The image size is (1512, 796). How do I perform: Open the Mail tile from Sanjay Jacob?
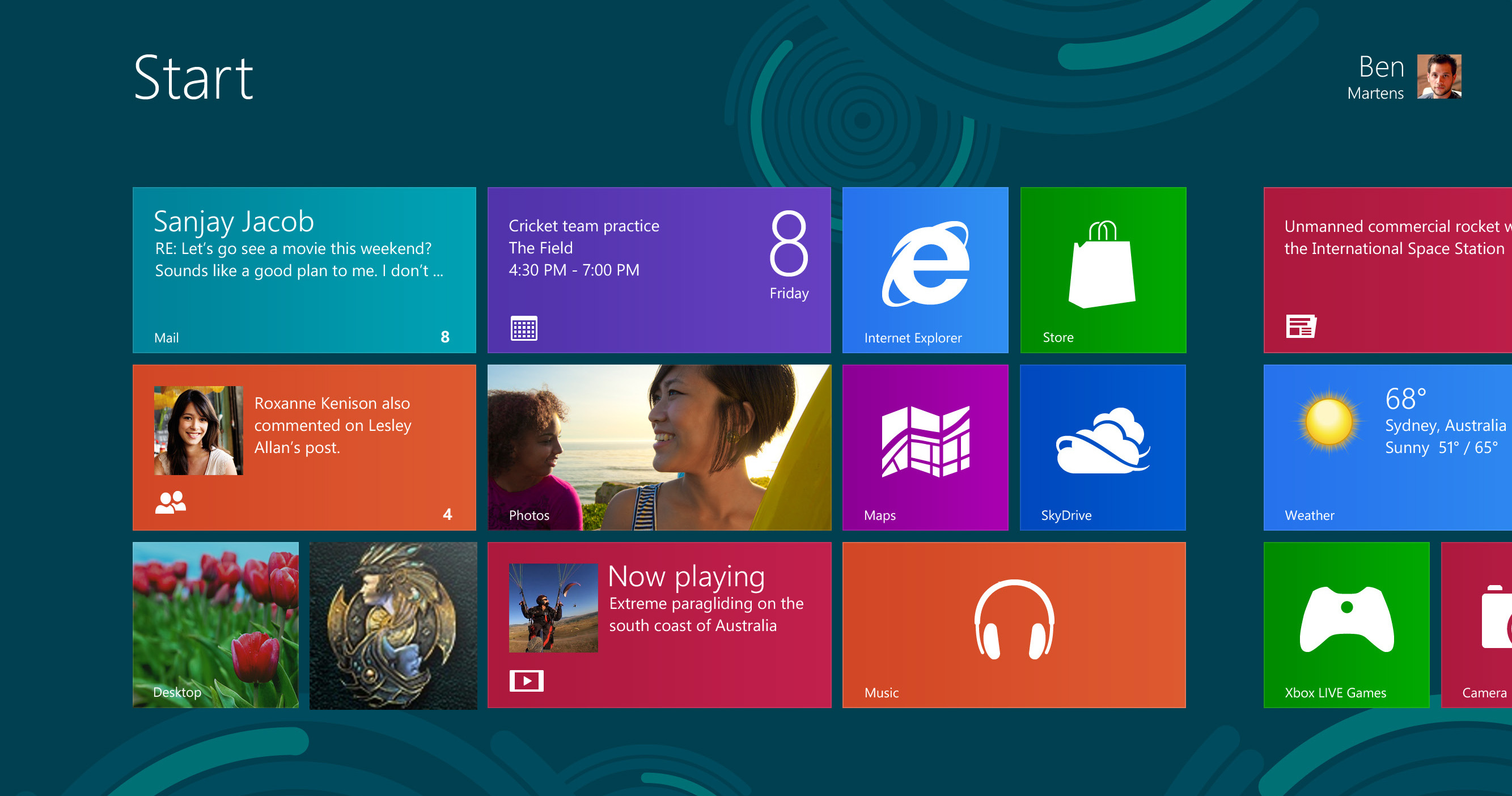(304, 270)
